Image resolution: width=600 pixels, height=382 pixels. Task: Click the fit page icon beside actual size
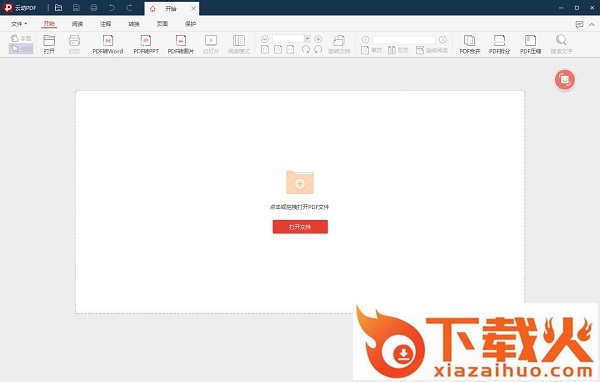[278, 49]
